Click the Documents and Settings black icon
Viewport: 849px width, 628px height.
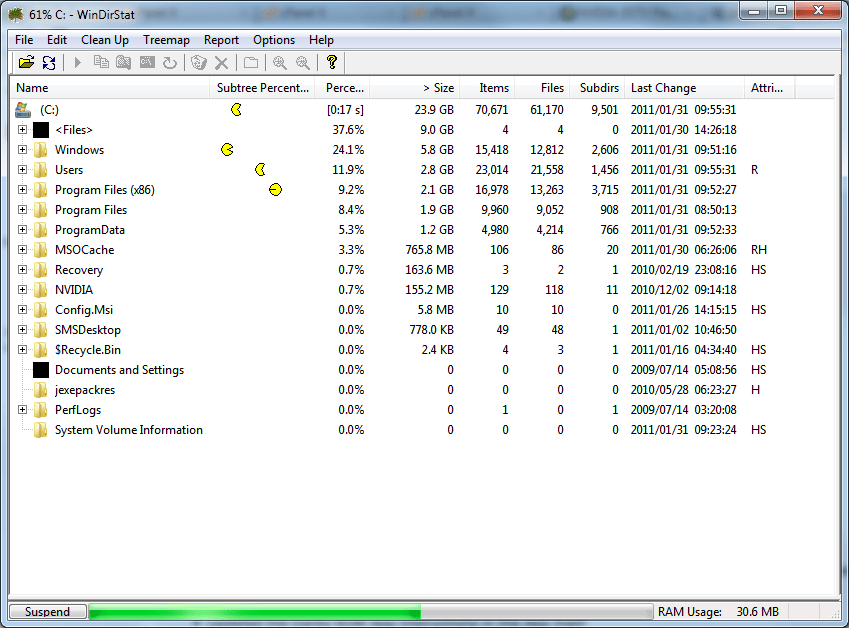click(41, 370)
